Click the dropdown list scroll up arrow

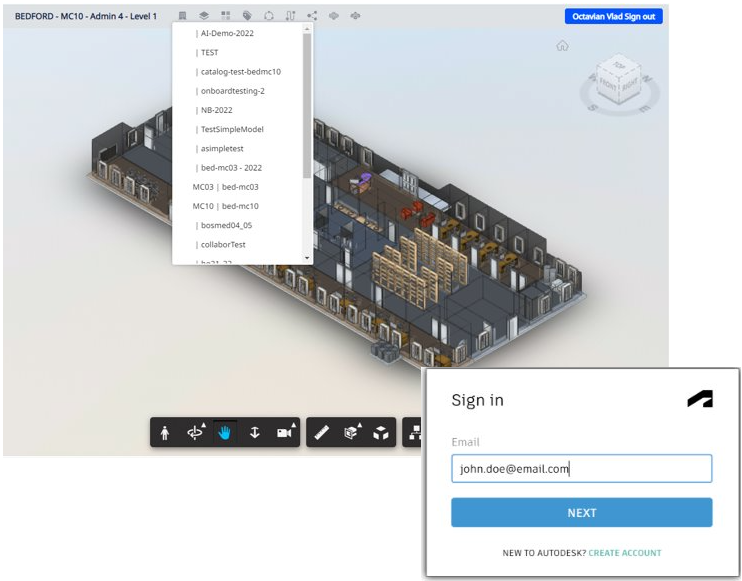(307, 28)
